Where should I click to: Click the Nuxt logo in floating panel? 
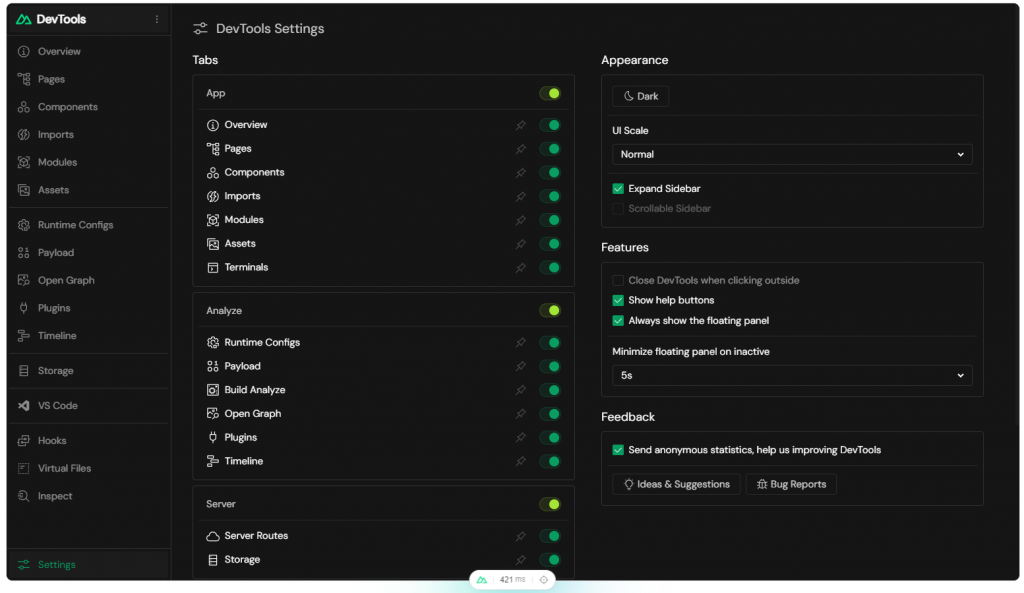482,580
